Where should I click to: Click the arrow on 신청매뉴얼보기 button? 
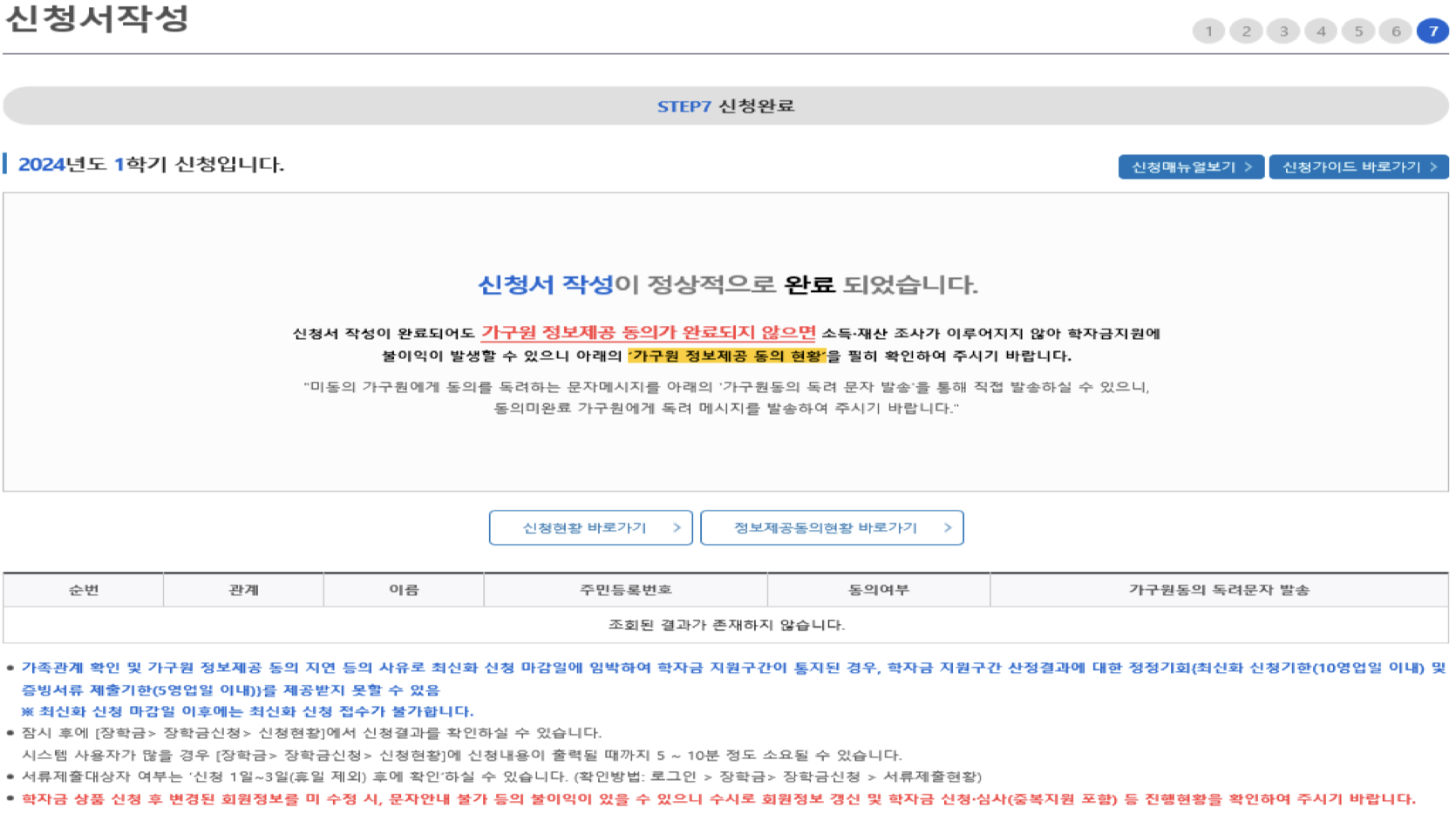tap(1248, 166)
